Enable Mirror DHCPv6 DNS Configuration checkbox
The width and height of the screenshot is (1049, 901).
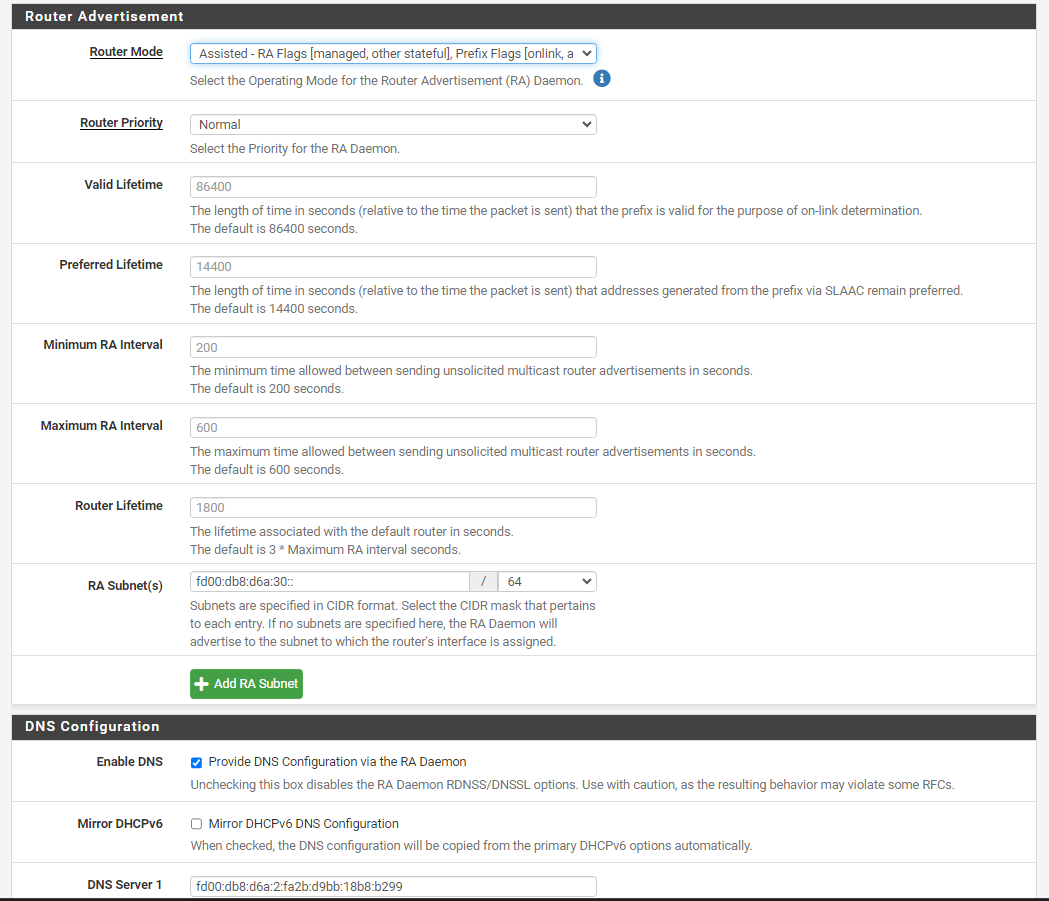click(x=196, y=824)
